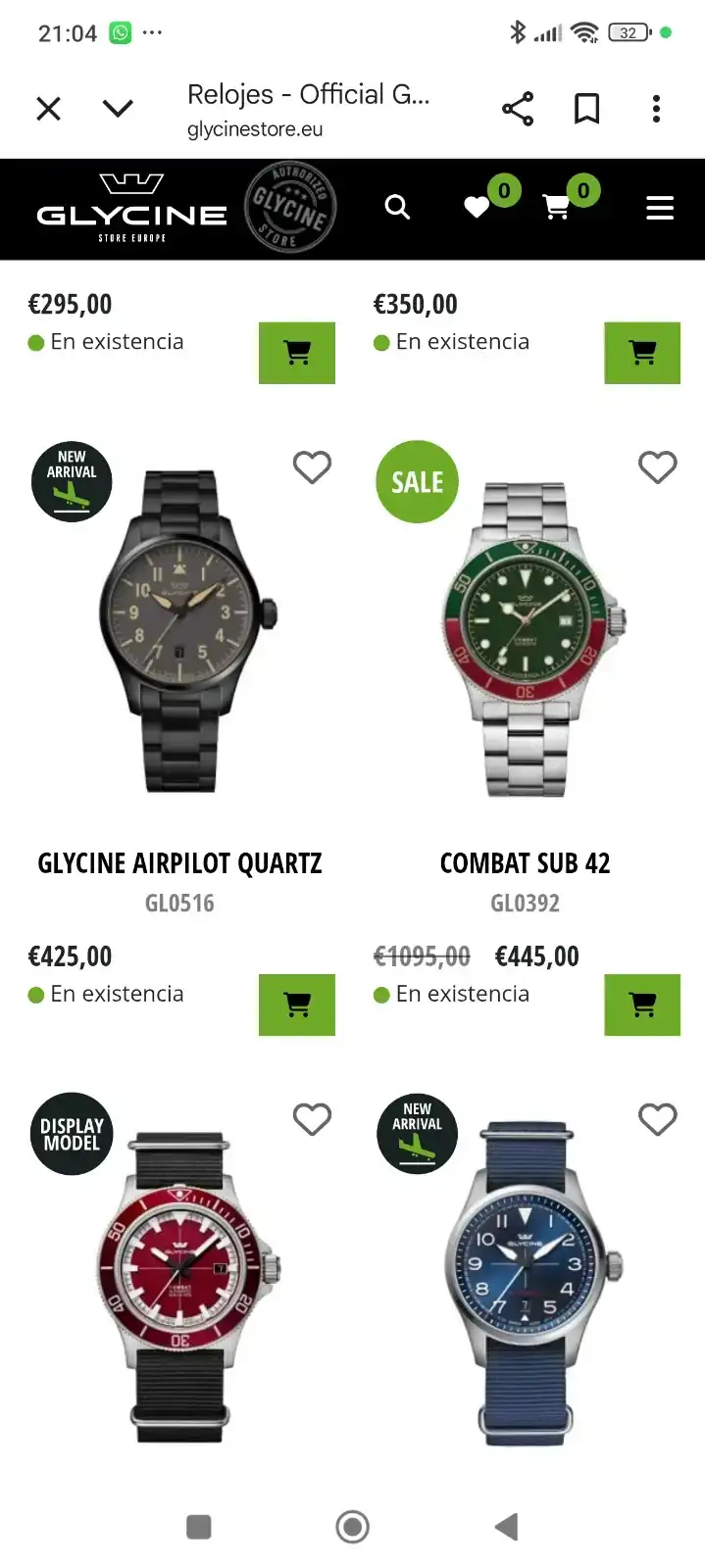Viewport: 705px width, 1568px height.
Task: Tap the share icon in the browser bar
Action: coord(518,109)
